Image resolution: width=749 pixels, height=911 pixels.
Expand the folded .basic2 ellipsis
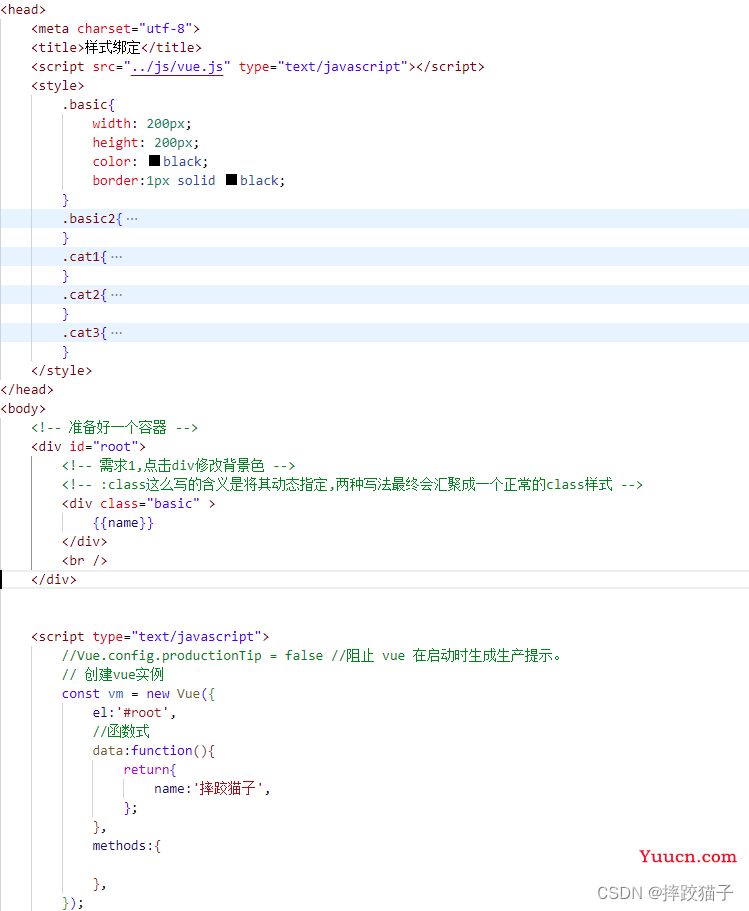click(x=132, y=219)
